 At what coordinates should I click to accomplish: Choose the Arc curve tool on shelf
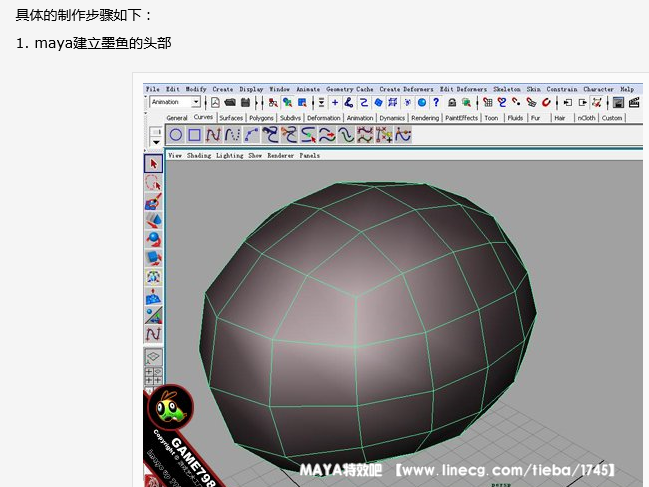point(251,135)
